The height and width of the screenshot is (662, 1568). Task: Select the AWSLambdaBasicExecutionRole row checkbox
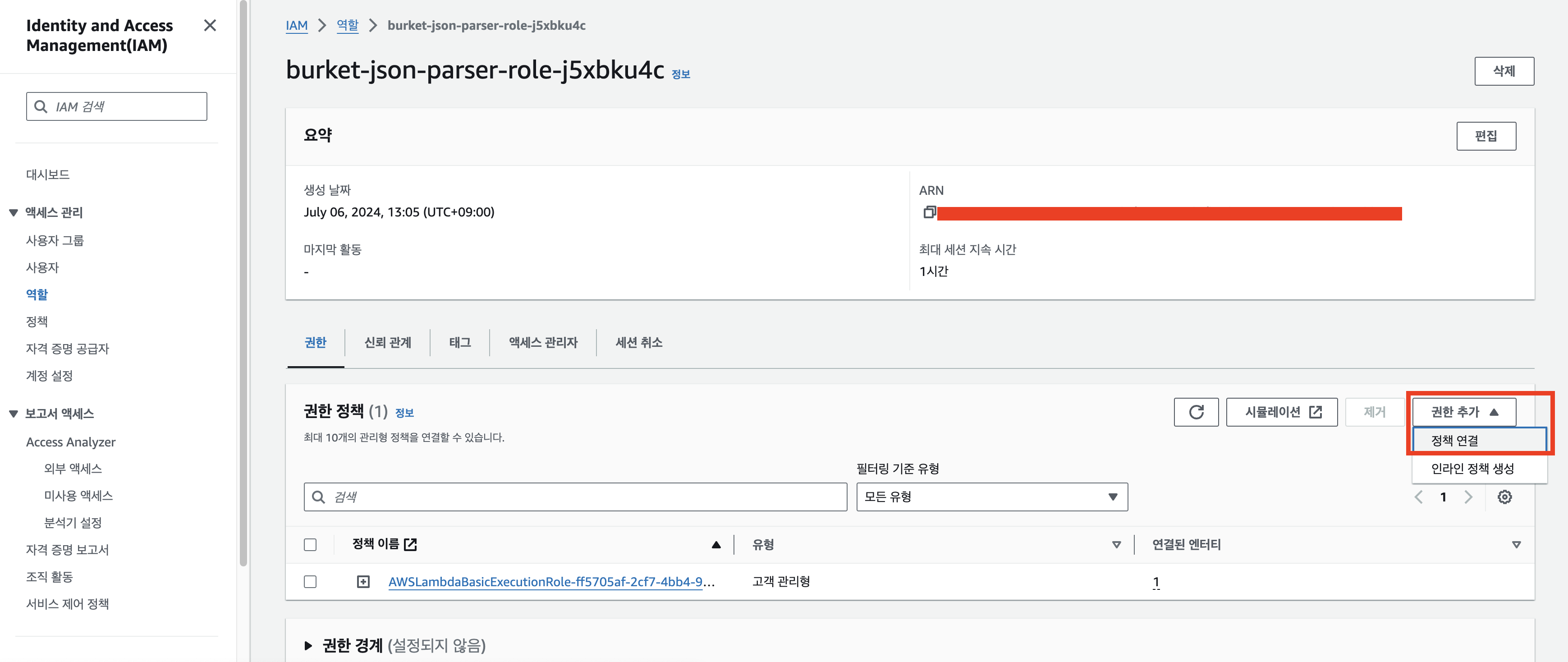pyautogui.click(x=311, y=582)
